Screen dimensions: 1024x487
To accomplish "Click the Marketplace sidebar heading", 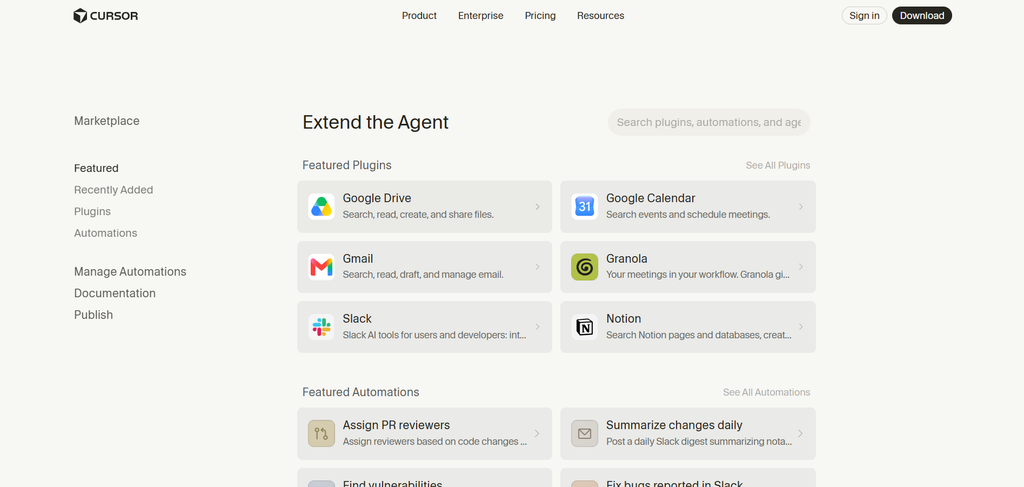I will click(106, 121).
